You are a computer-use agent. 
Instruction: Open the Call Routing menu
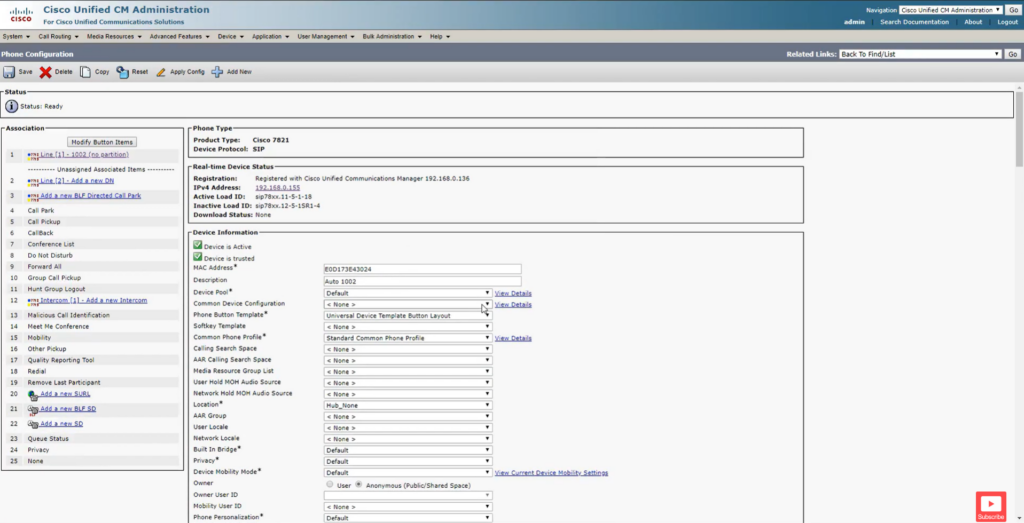point(59,37)
